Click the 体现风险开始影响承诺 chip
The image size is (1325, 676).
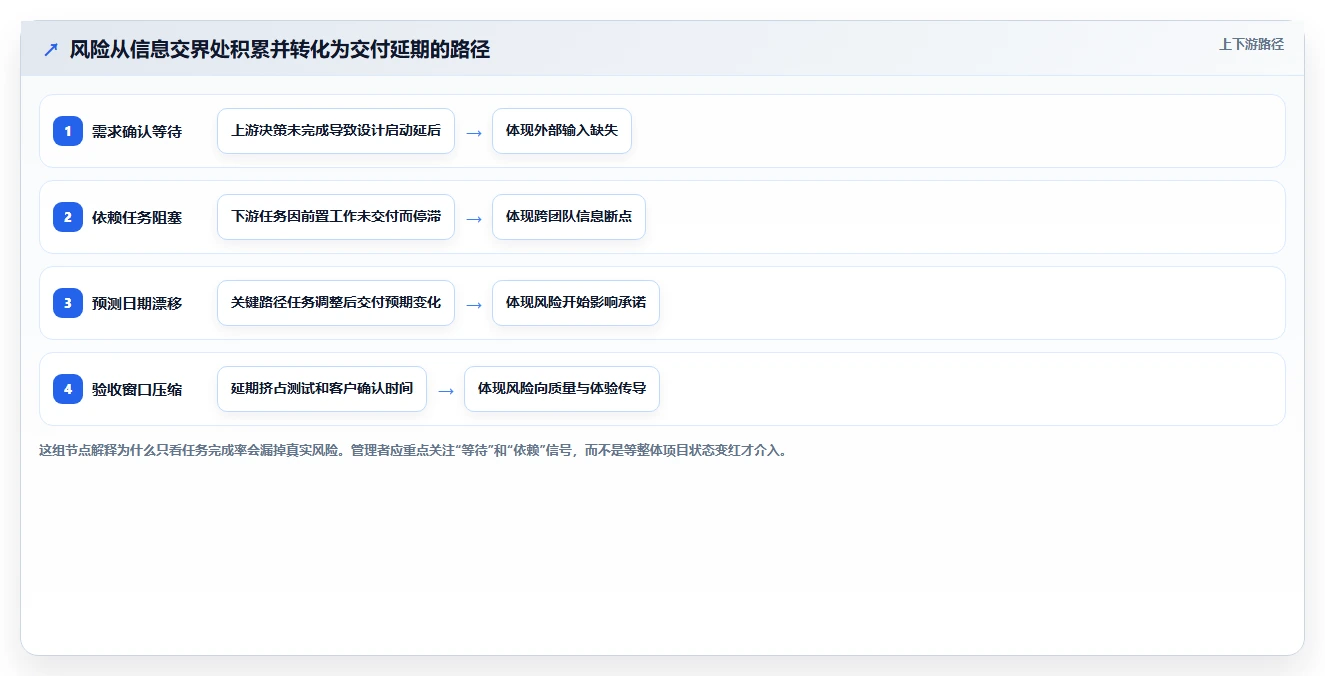coord(576,303)
